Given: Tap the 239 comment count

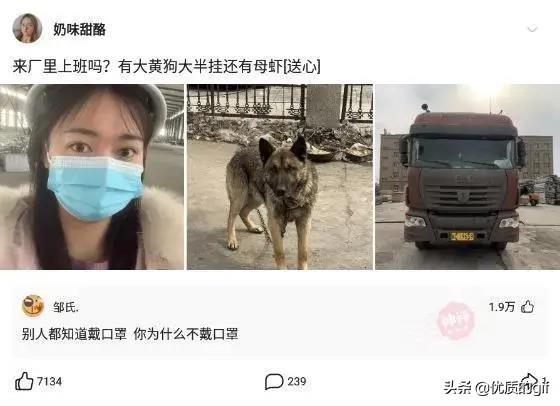Looking at the screenshot, I should (x=297, y=381).
